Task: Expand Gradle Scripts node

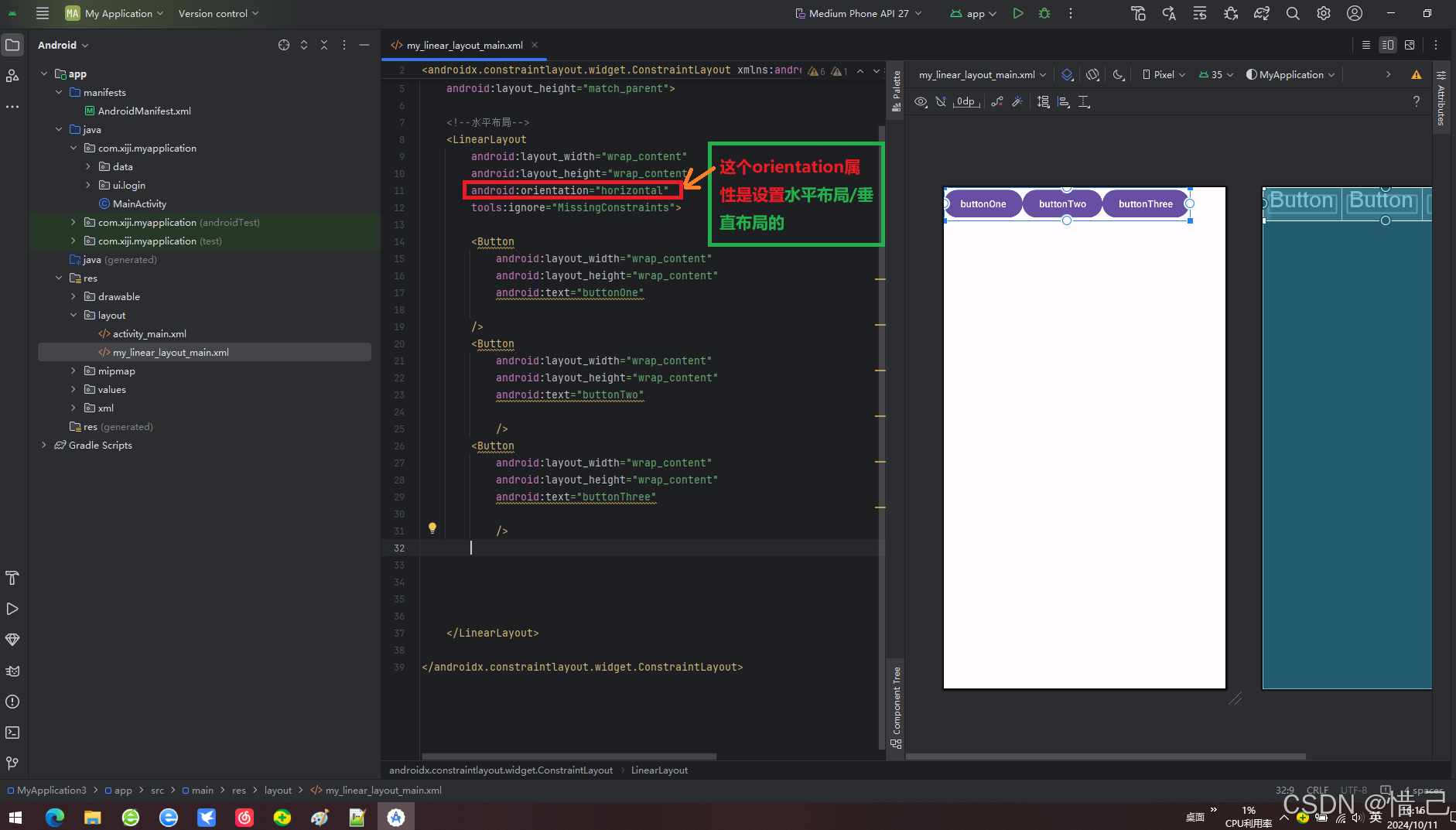Action: (x=44, y=445)
